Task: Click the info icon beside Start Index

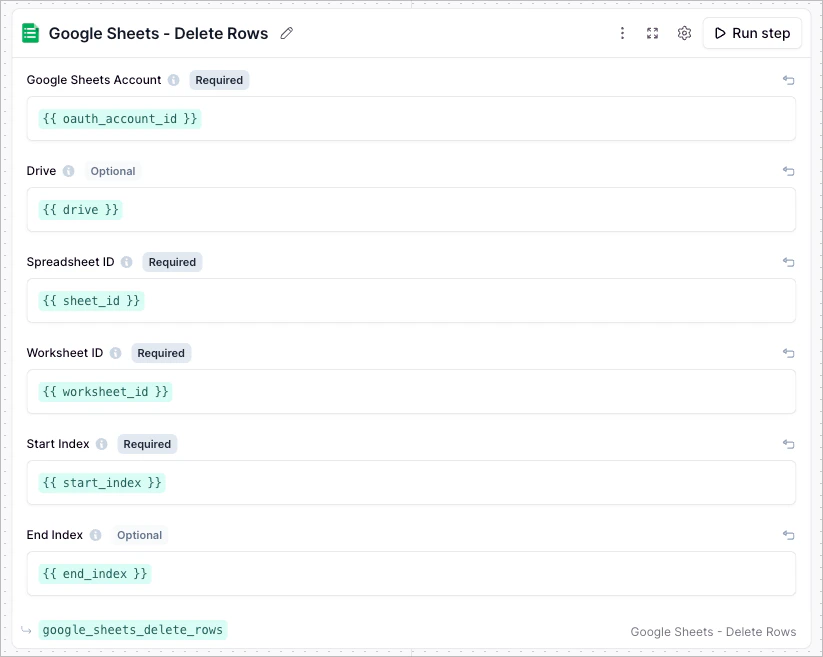Action: click(x=103, y=444)
